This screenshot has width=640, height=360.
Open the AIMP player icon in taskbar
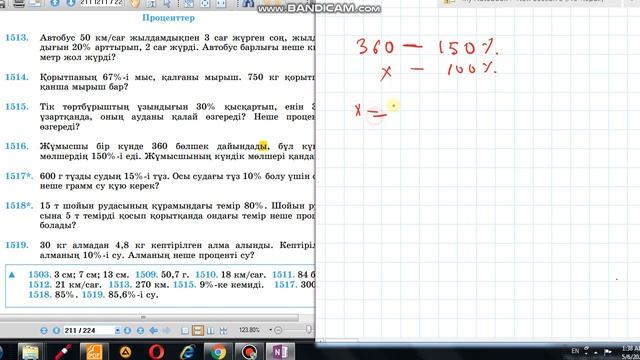125,351
